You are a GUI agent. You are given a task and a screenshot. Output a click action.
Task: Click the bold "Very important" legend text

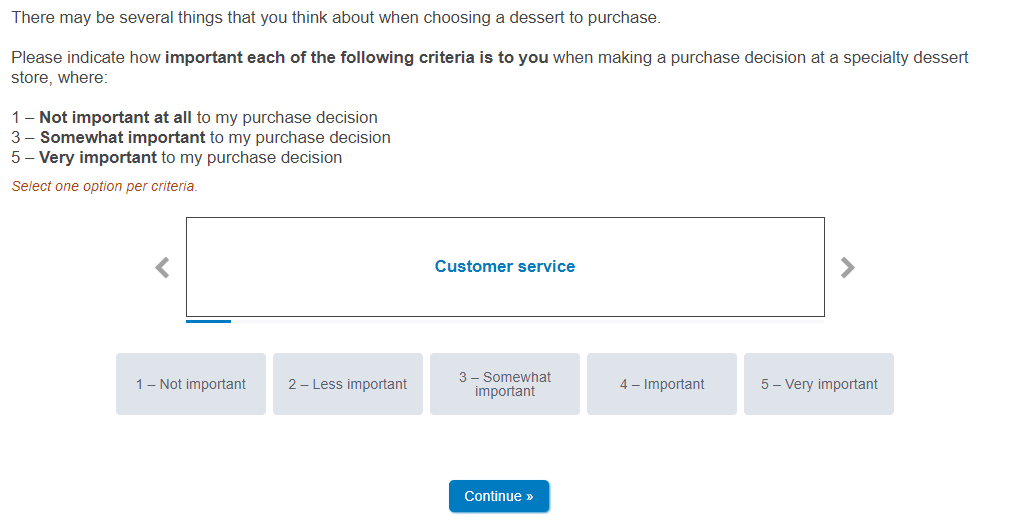tap(98, 157)
